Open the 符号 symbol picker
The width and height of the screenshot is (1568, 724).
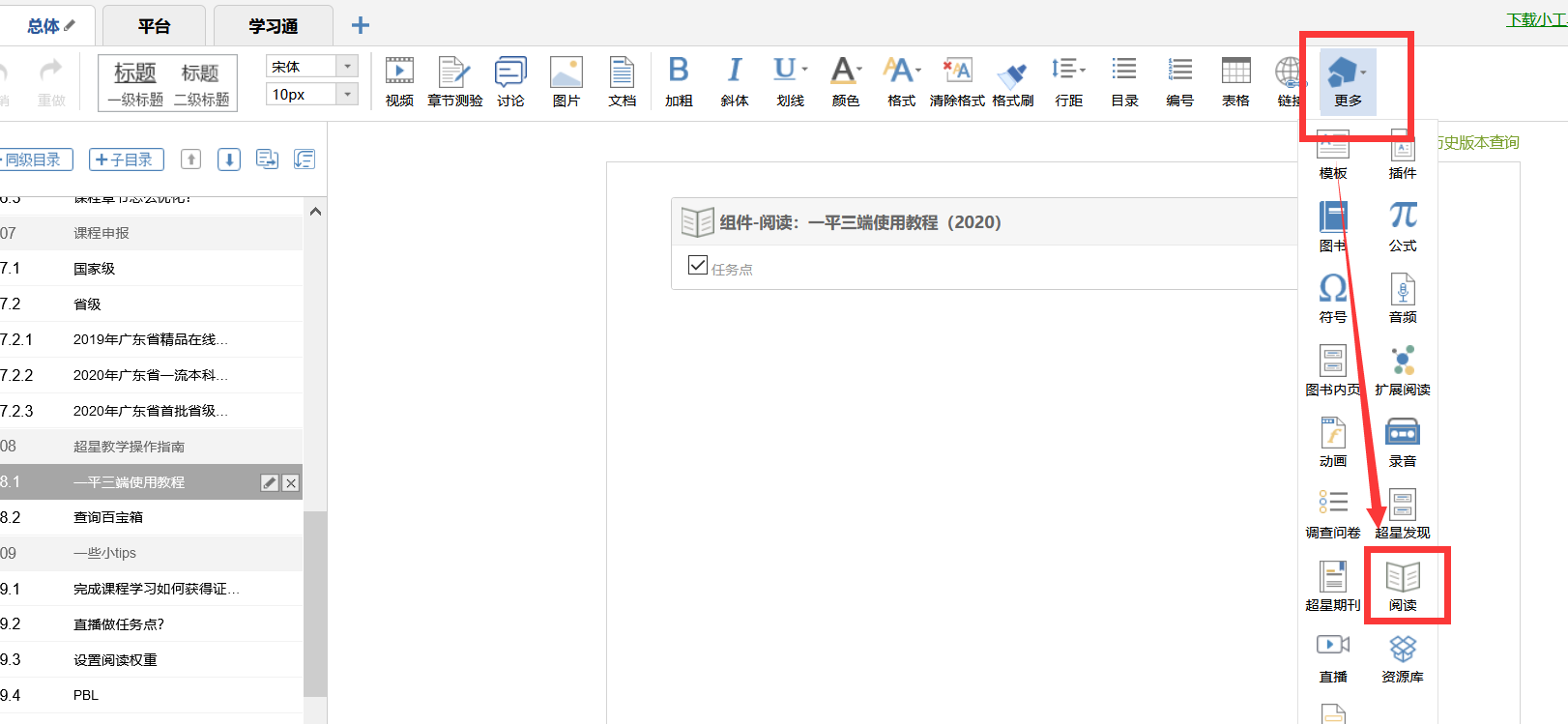coord(1333,298)
